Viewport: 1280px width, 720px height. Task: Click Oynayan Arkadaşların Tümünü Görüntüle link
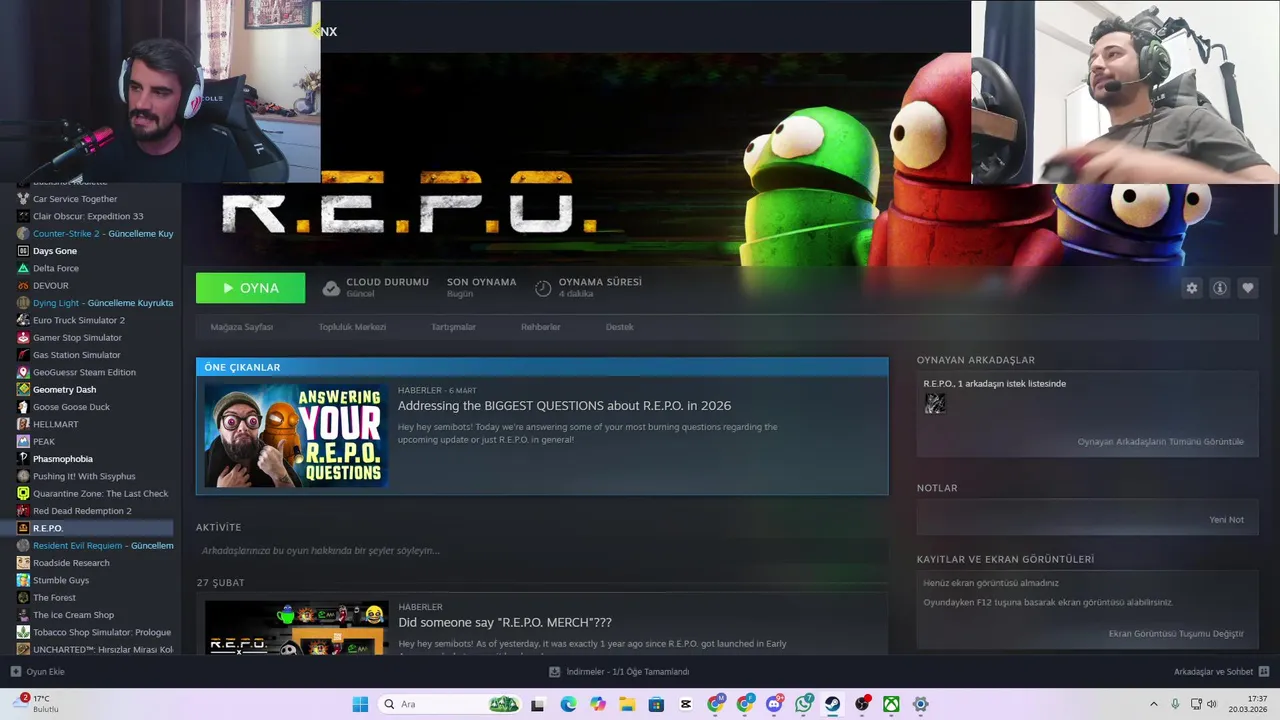click(x=1160, y=442)
